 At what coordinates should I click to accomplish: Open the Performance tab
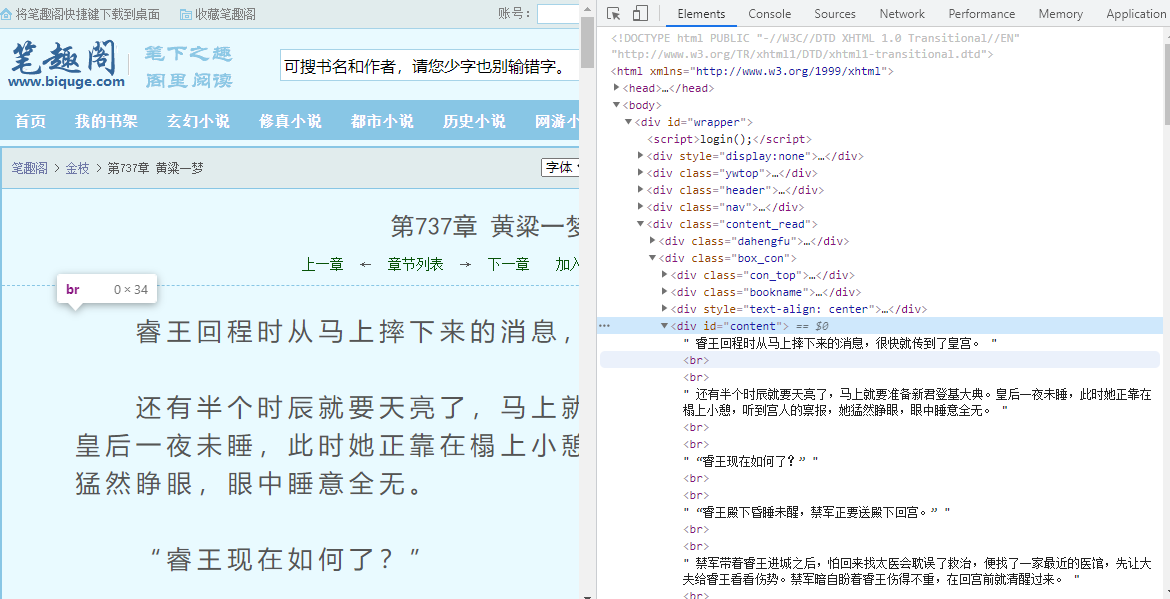[x=981, y=13]
